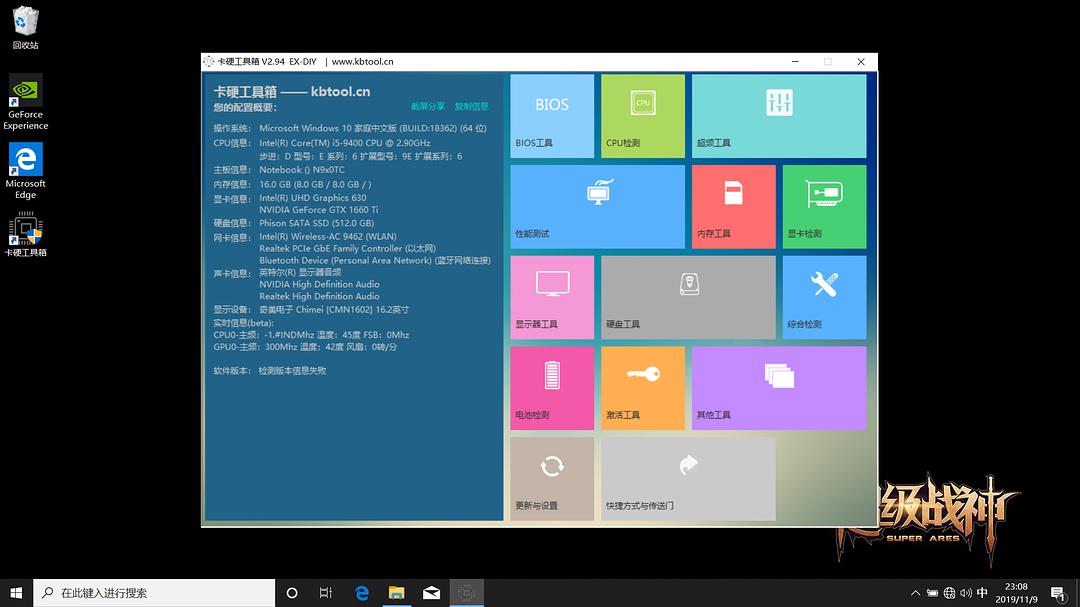
Task: Open Edge from the taskbar
Action: pos(362,593)
